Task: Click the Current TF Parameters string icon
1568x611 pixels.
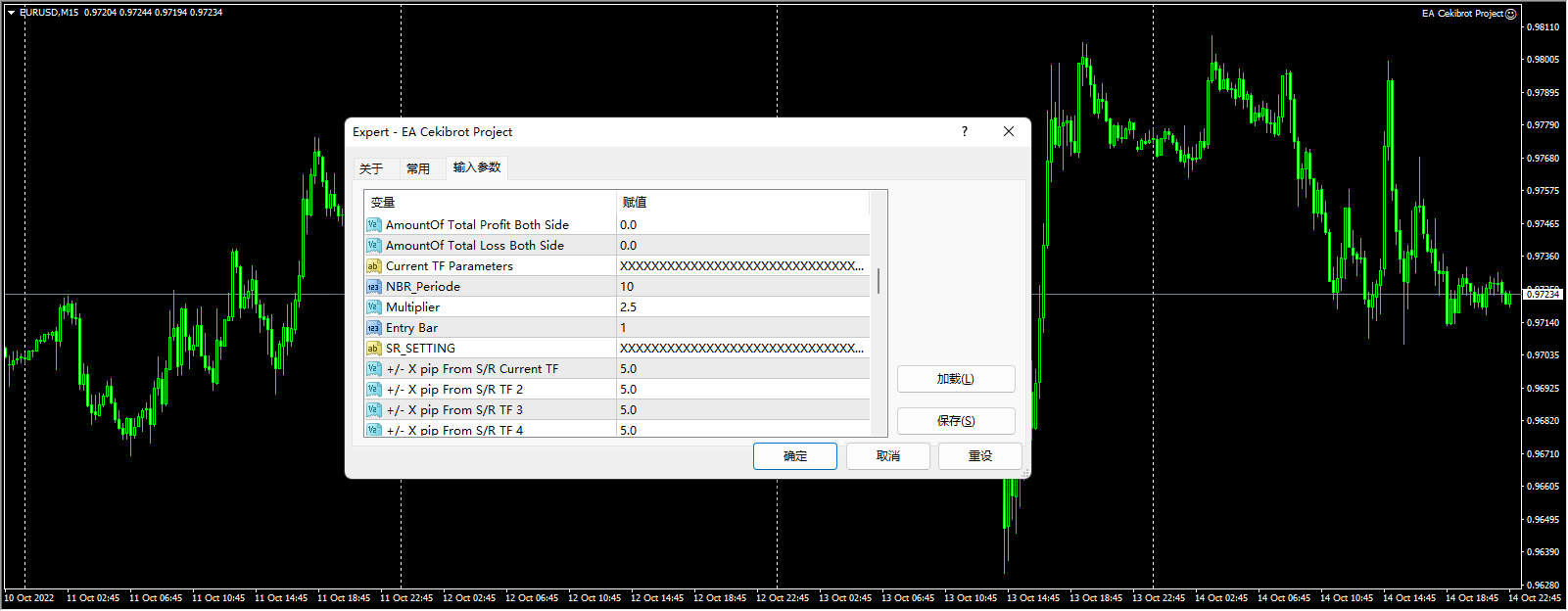Action: point(373,266)
